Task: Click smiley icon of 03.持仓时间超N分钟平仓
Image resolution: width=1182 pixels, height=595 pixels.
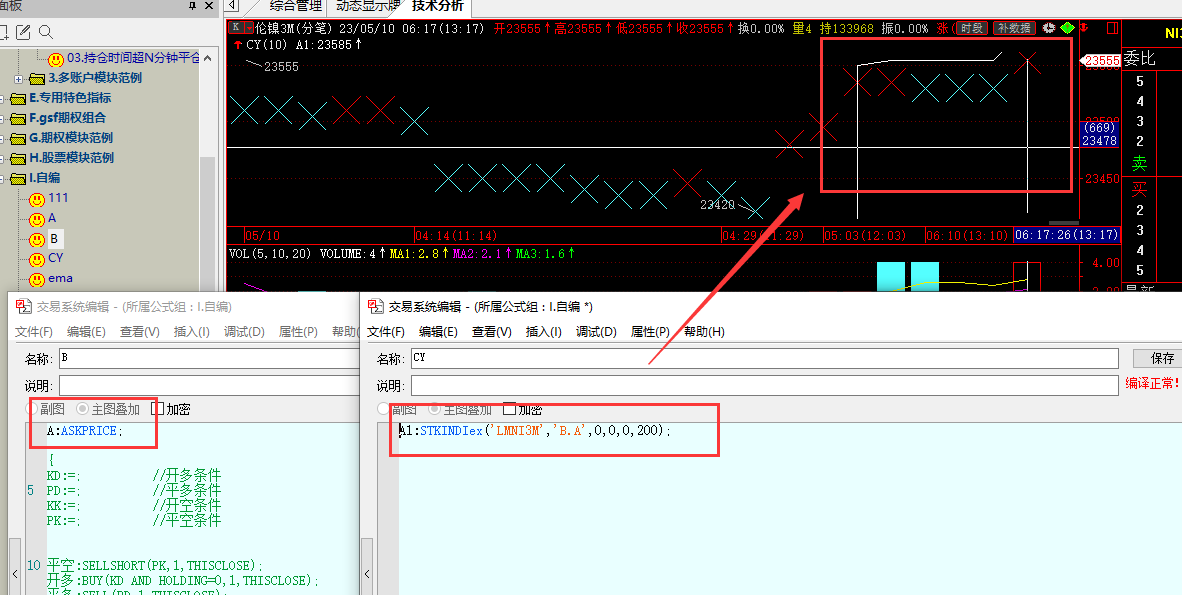Action: click(56, 59)
